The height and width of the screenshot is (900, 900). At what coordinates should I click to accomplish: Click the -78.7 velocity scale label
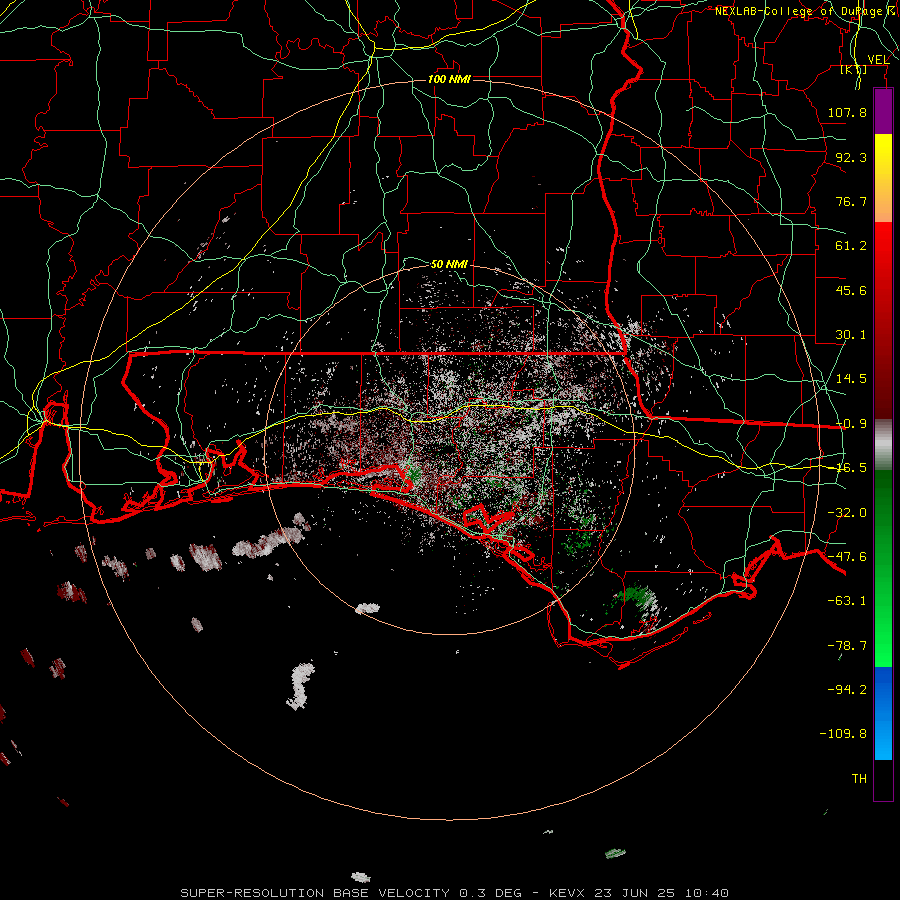[847, 646]
